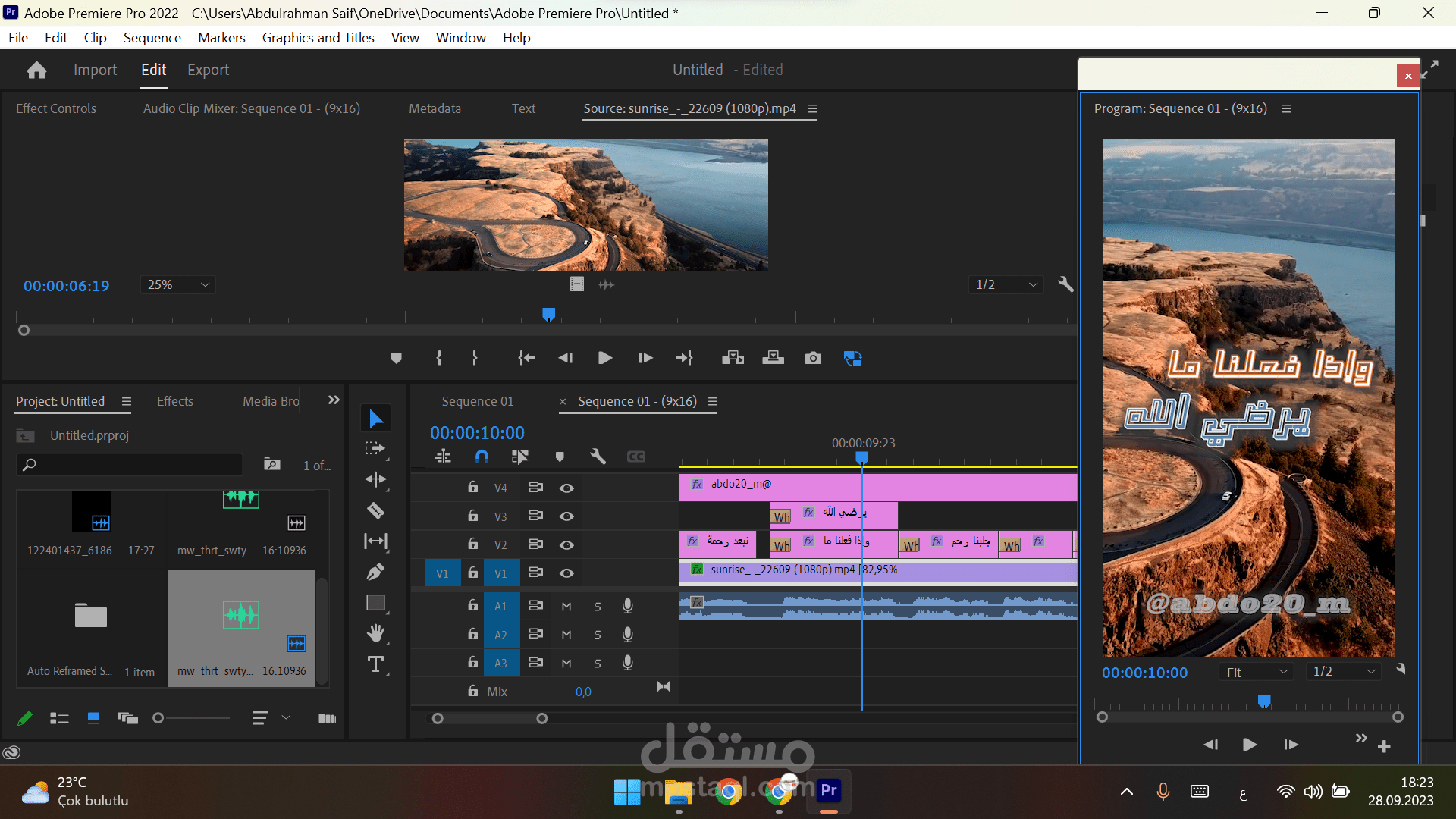Open Source monitor playback resolution dropdown

pos(1006,284)
